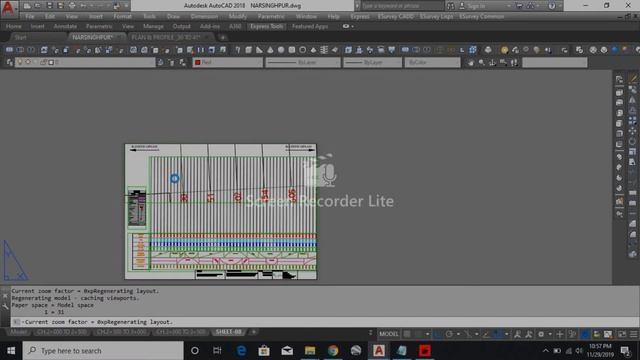Toggle polar tracking in status bar
The width and height of the screenshot is (640, 360).
click(x=449, y=334)
